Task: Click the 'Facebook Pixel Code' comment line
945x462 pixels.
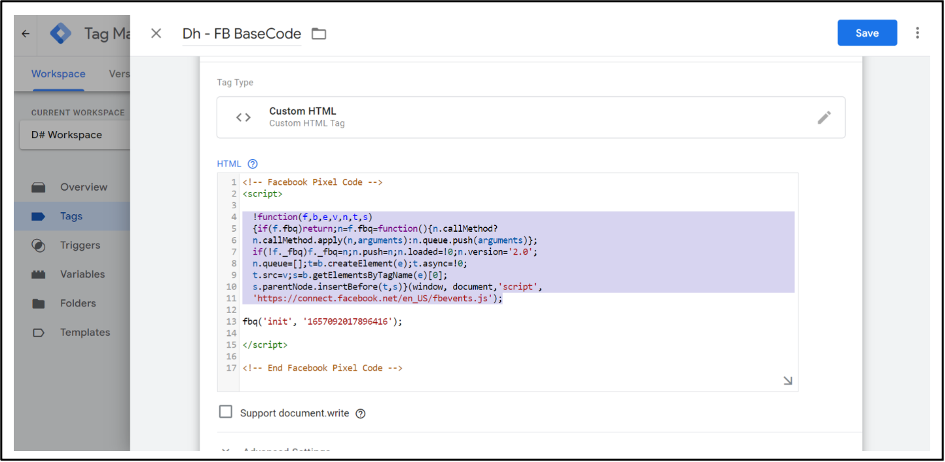Action: click(x=312, y=182)
